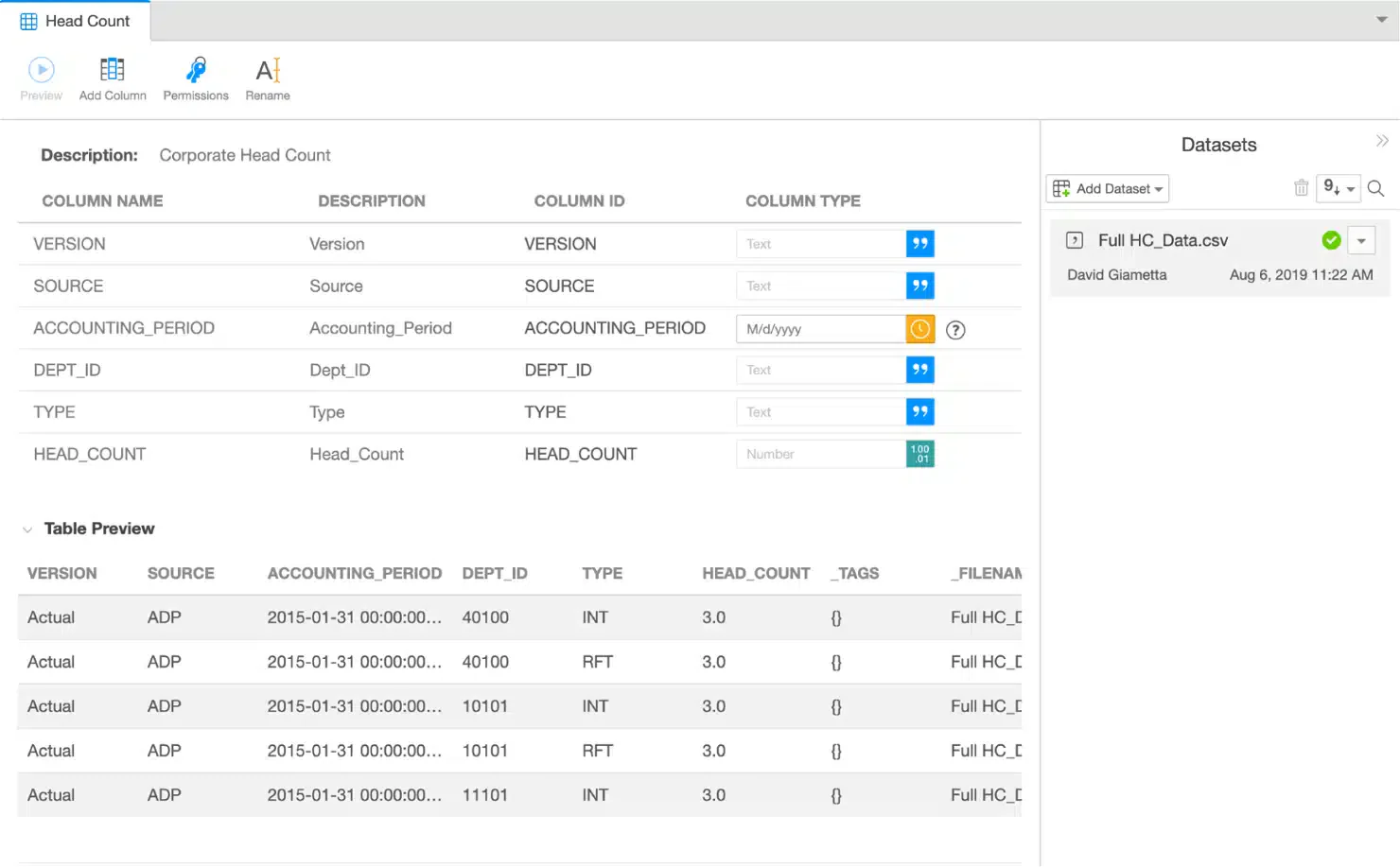The height and width of the screenshot is (867, 1400).
Task: Click COLUMN TYPE header
Action: 803,200
